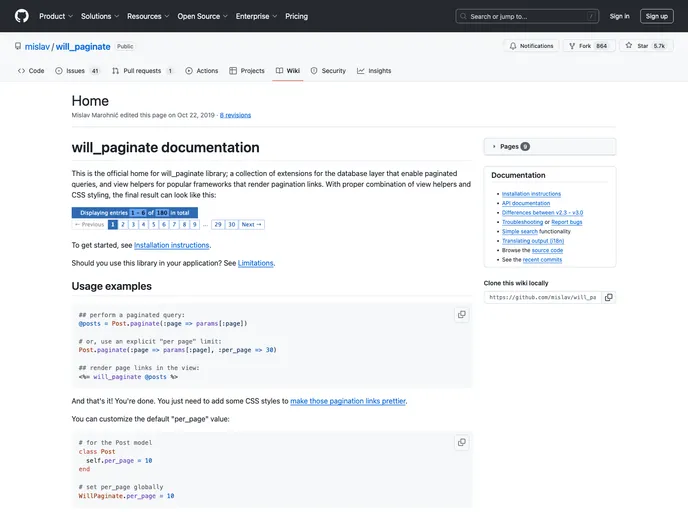See the recent commits link

coord(542,260)
